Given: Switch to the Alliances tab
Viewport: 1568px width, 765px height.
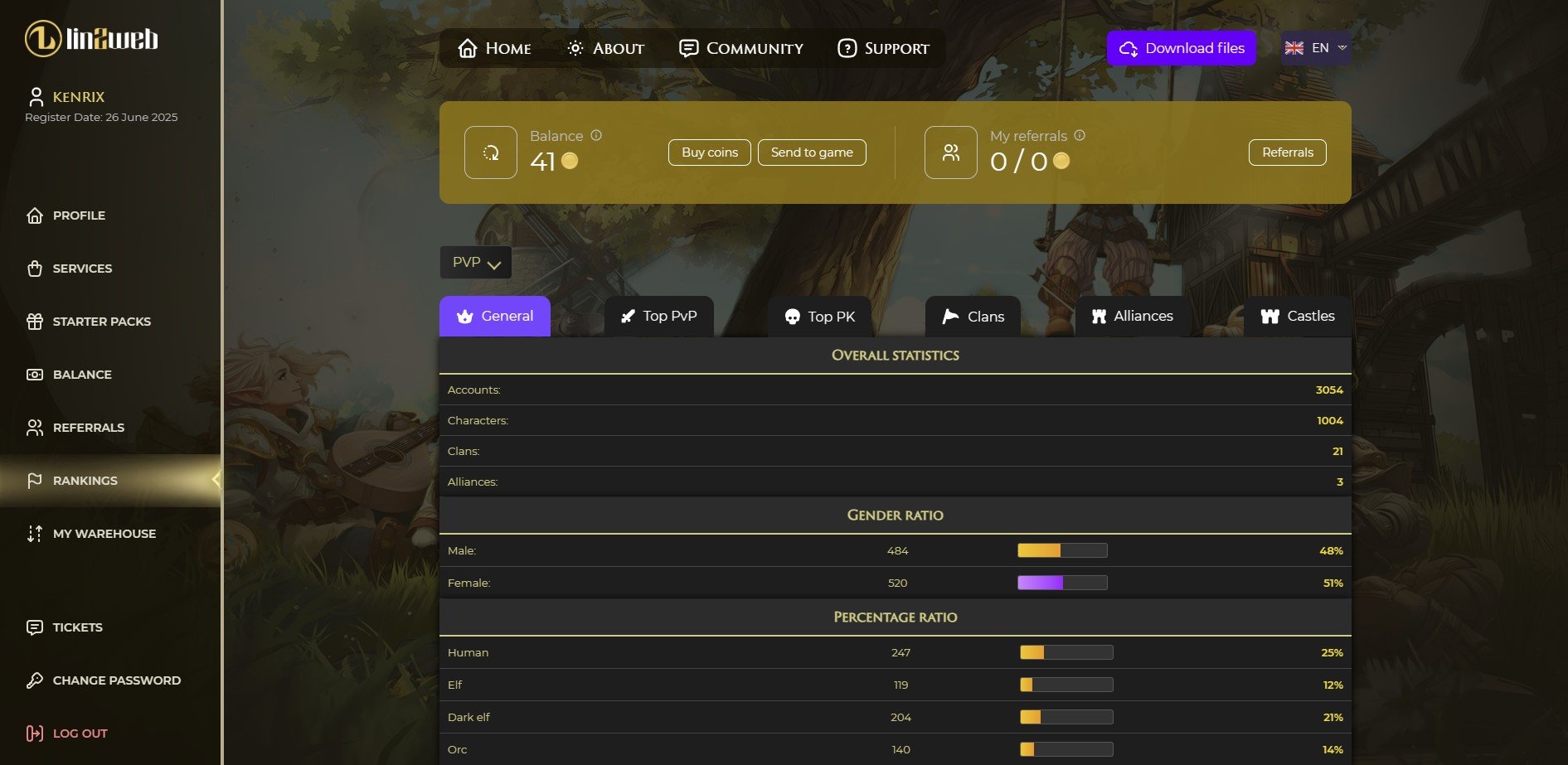Looking at the screenshot, I should coord(1133,316).
